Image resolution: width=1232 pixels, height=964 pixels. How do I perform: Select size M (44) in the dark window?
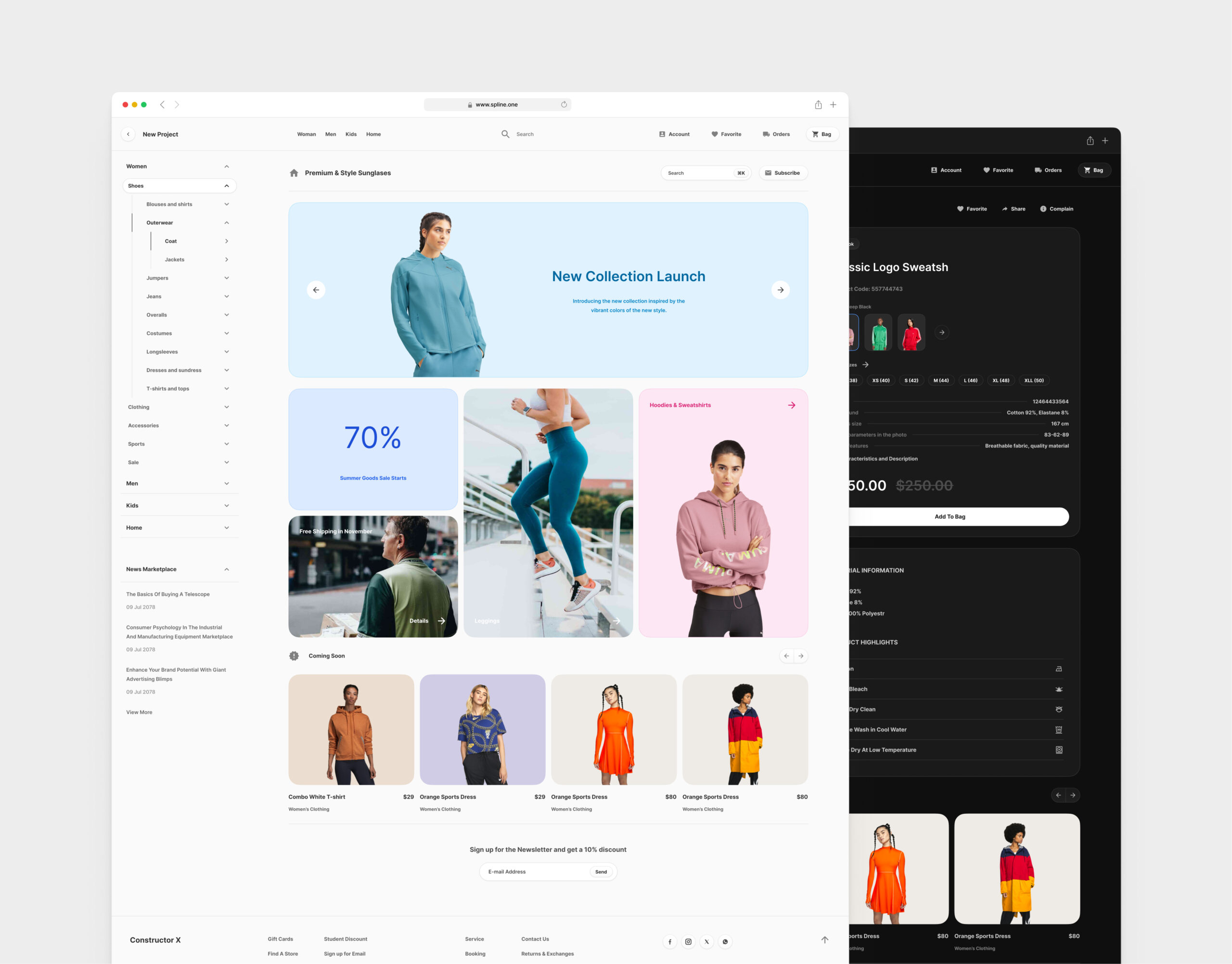click(x=941, y=380)
